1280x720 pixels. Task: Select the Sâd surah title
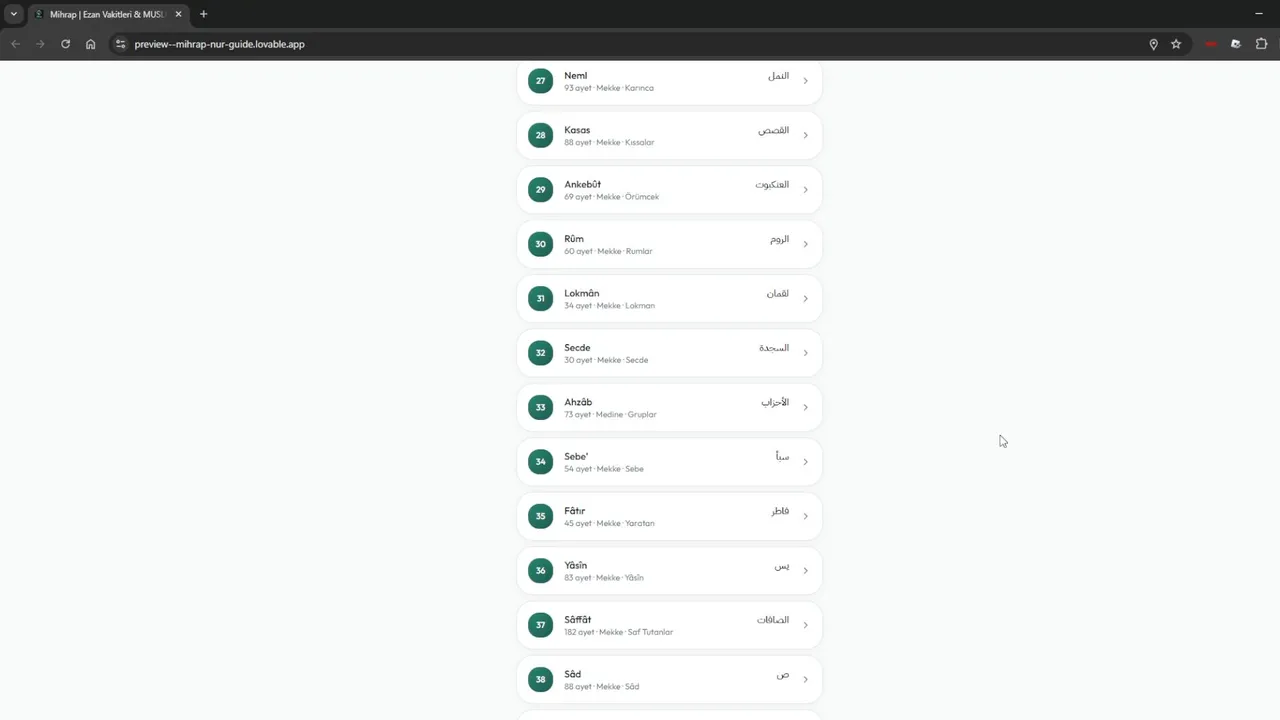(572, 674)
